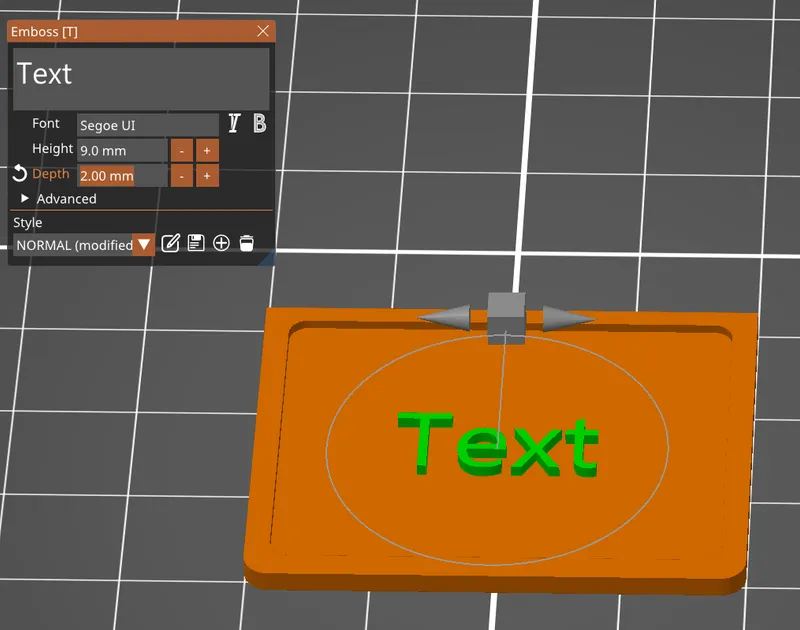800x630 pixels.
Task: Click the 'Height' label
Action: point(53,148)
